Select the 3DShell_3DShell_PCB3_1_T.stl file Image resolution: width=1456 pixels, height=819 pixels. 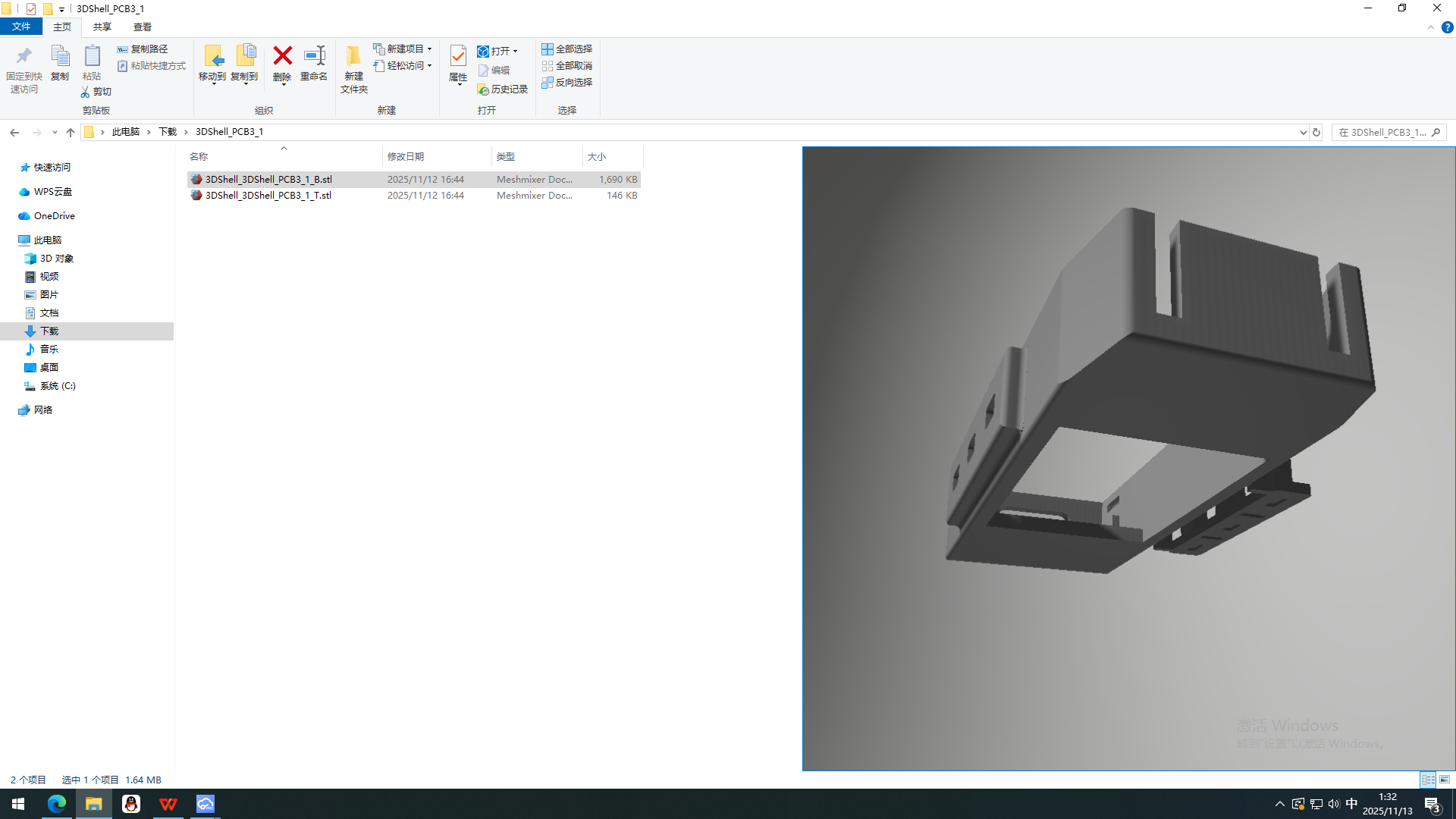tap(268, 196)
